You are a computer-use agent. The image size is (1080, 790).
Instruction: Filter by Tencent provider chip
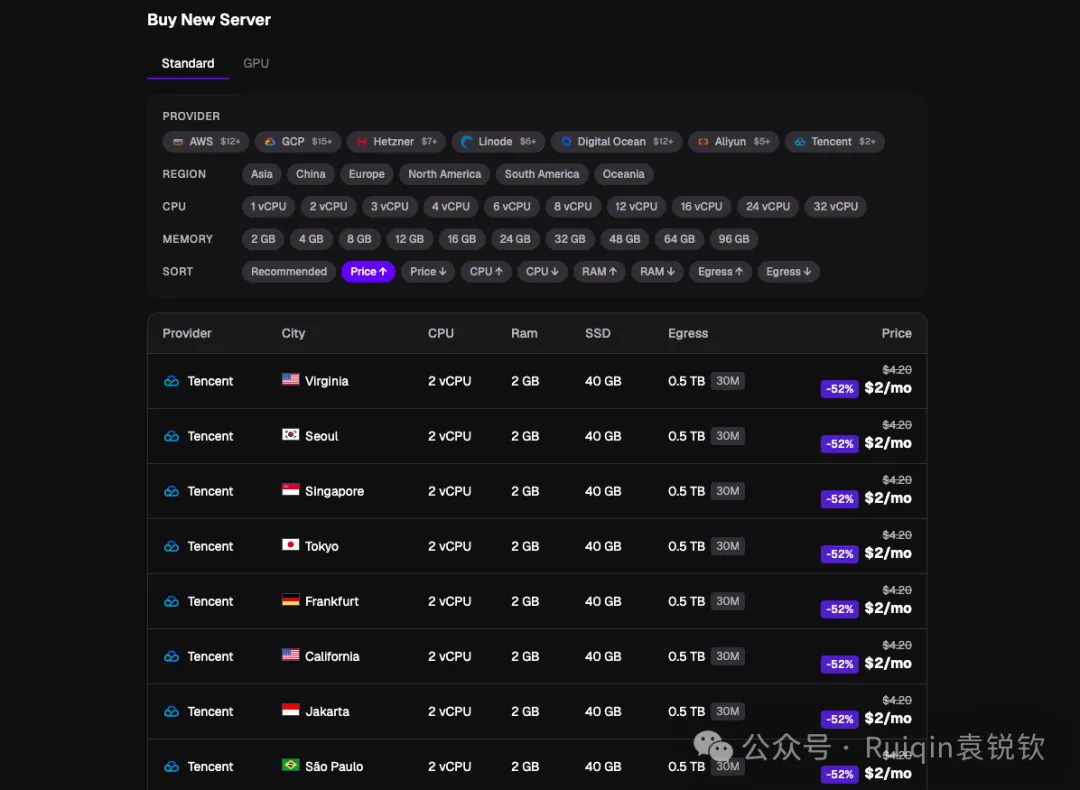[835, 142]
